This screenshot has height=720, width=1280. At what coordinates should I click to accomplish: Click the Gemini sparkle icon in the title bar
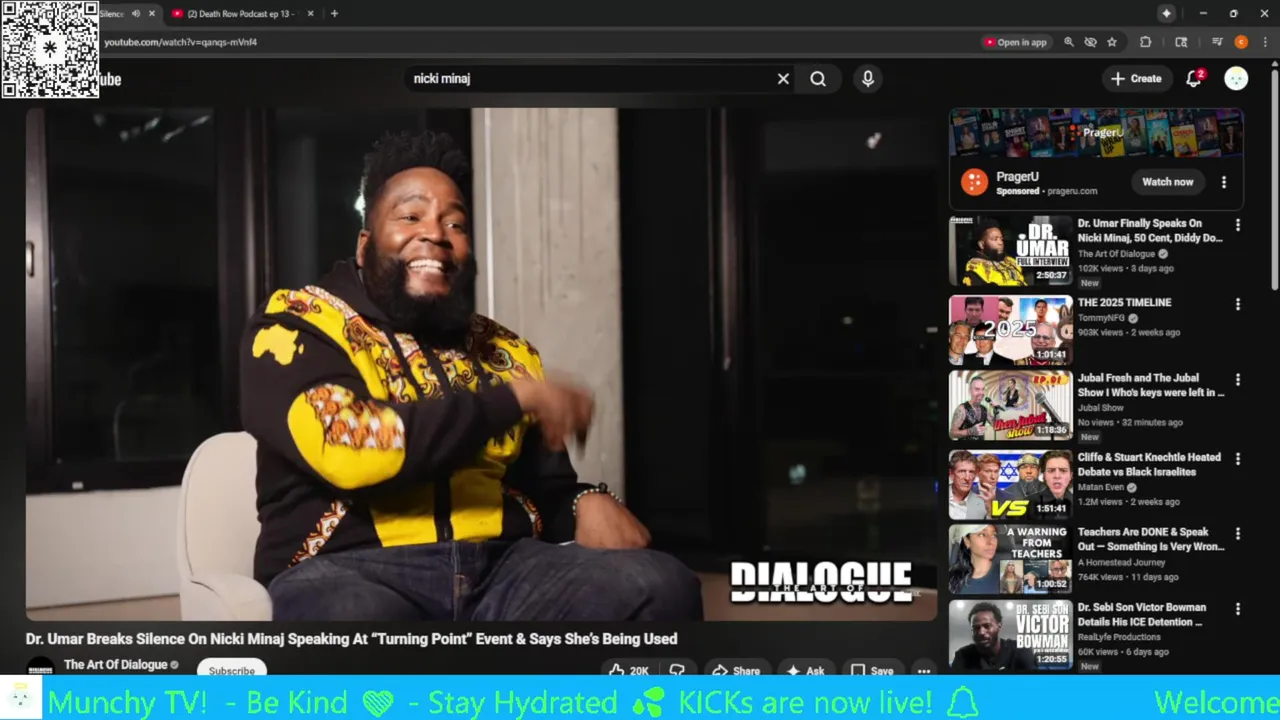[1166, 13]
